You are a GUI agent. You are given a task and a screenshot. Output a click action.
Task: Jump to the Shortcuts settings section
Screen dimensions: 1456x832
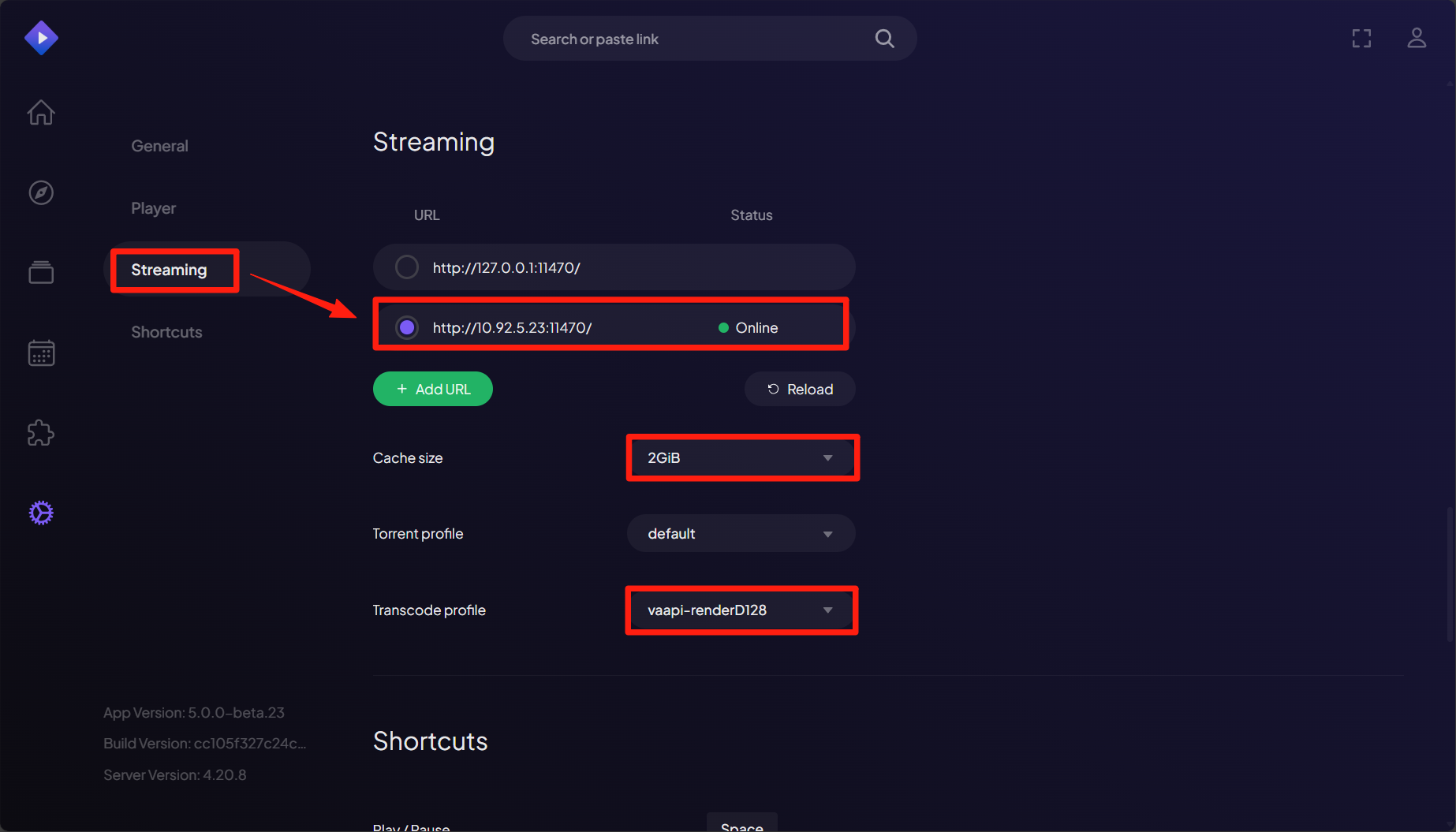click(166, 332)
